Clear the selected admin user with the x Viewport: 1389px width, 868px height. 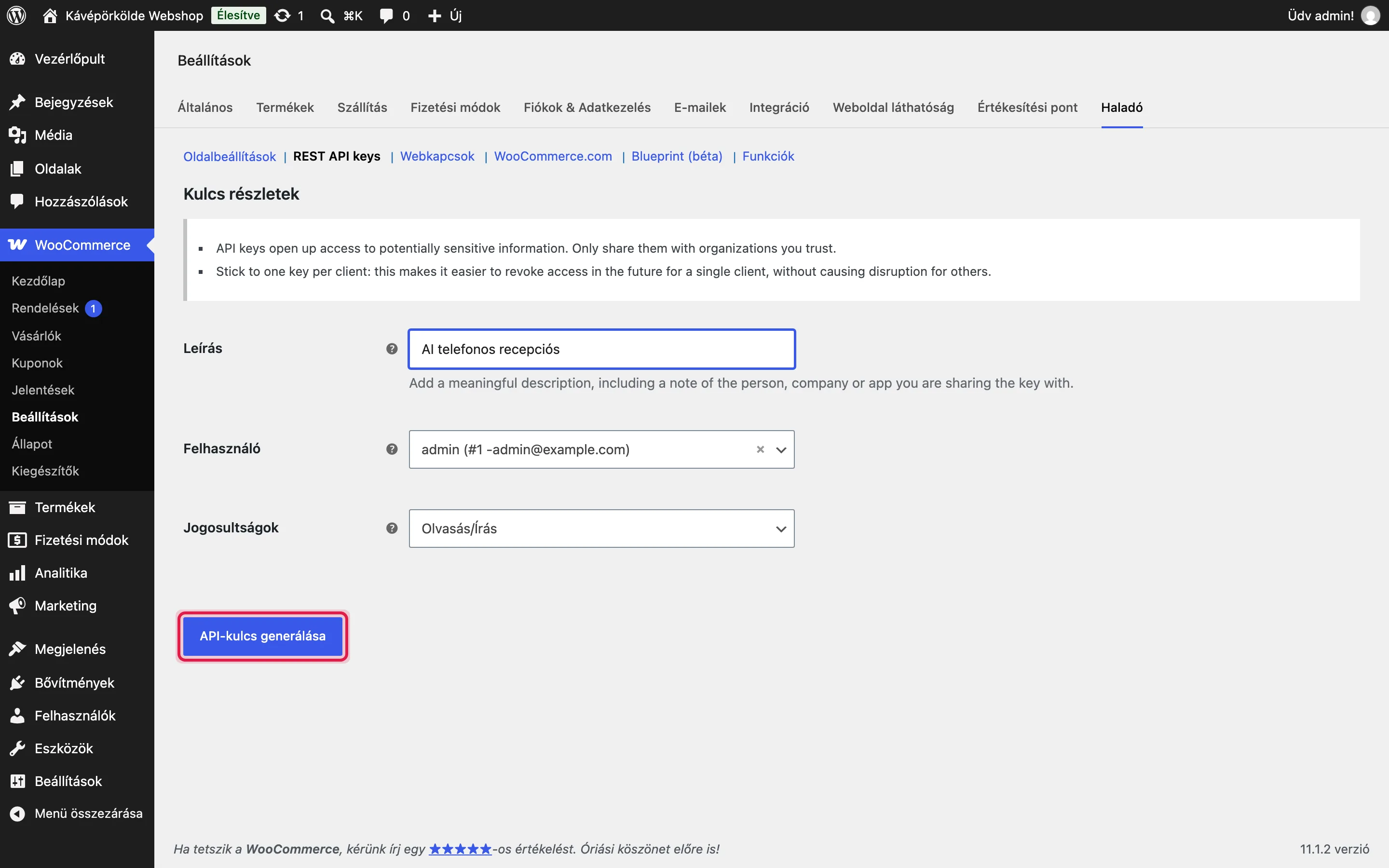pyautogui.click(x=761, y=449)
